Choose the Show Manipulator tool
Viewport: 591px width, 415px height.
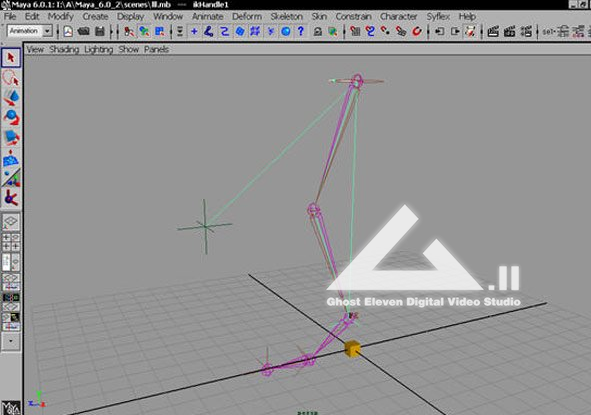(x=11, y=178)
